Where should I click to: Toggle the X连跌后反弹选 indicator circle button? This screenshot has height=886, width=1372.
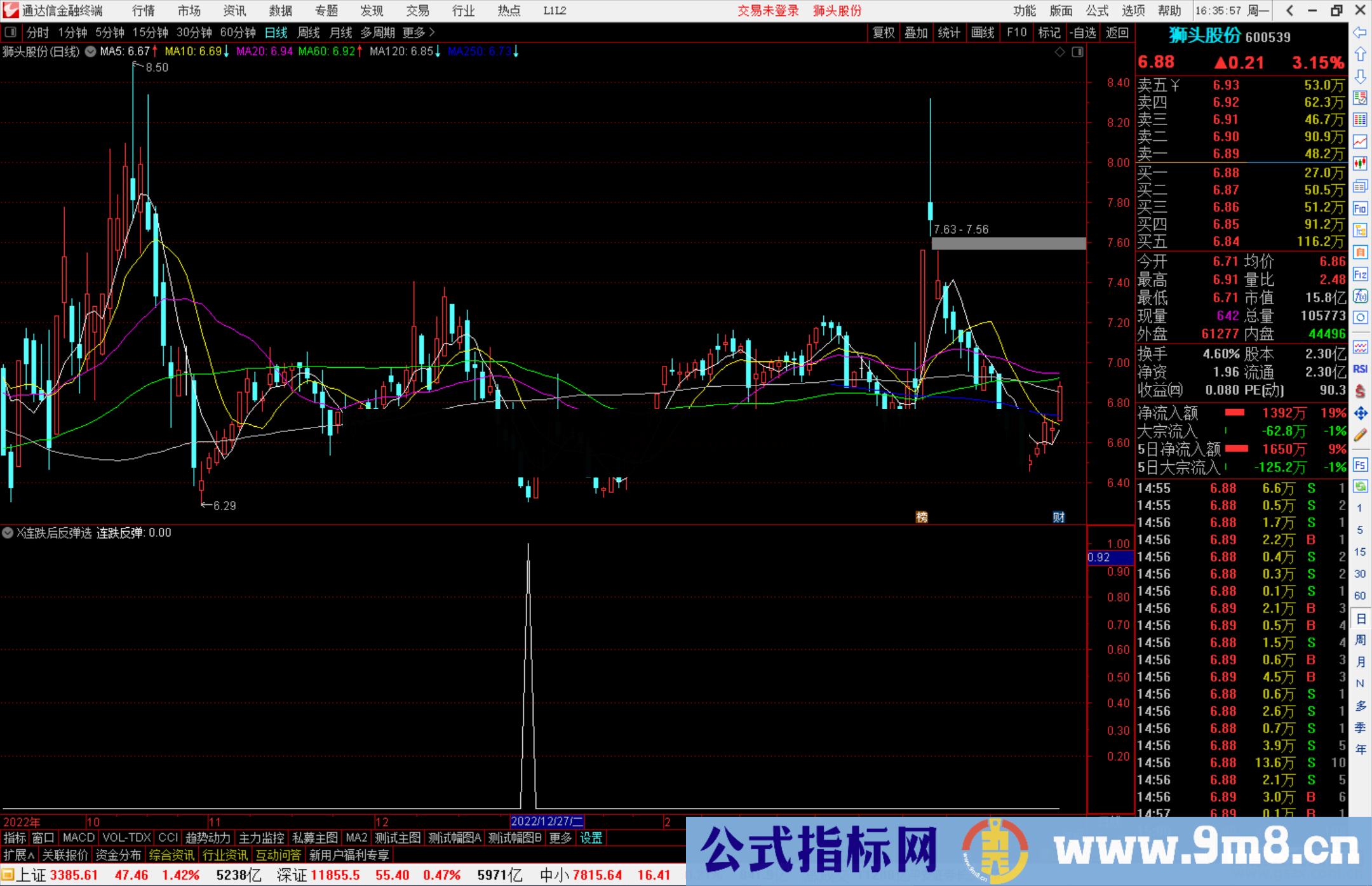pos(8,533)
